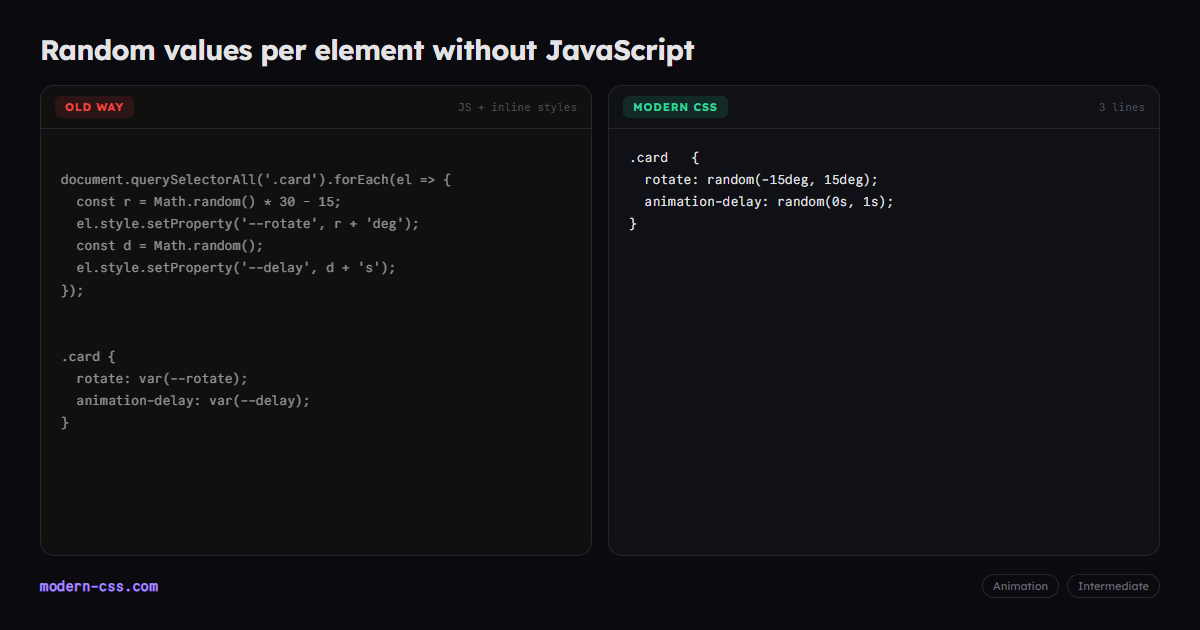This screenshot has width=1200, height=630.
Task: Click the '.card {' selector in modern CSS panel
Action: (x=664, y=158)
